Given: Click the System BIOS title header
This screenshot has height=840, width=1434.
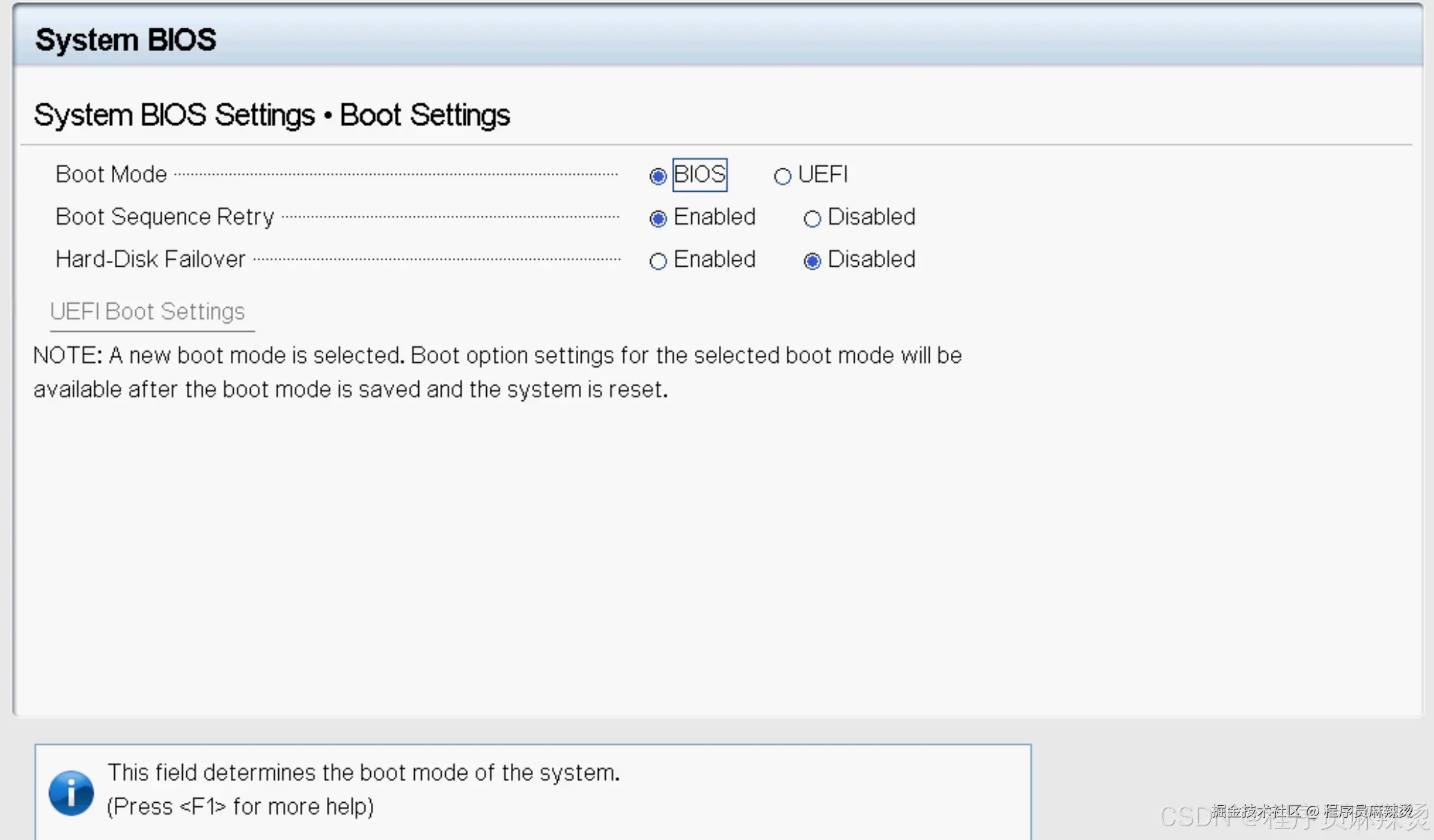Looking at the screenshot, I should [x=126, y=40].
